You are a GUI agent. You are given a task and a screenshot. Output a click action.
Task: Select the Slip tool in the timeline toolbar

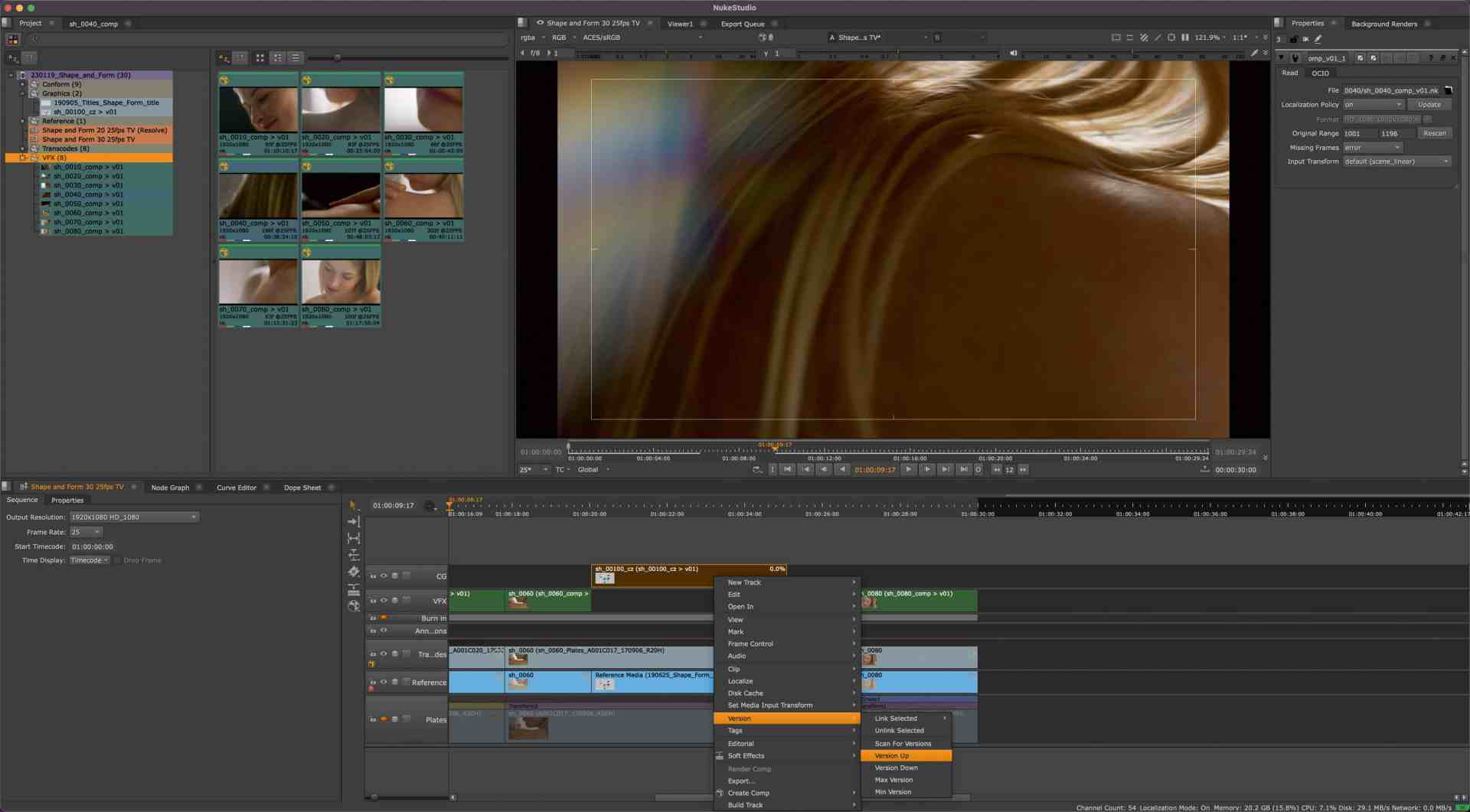coord(354,538)
